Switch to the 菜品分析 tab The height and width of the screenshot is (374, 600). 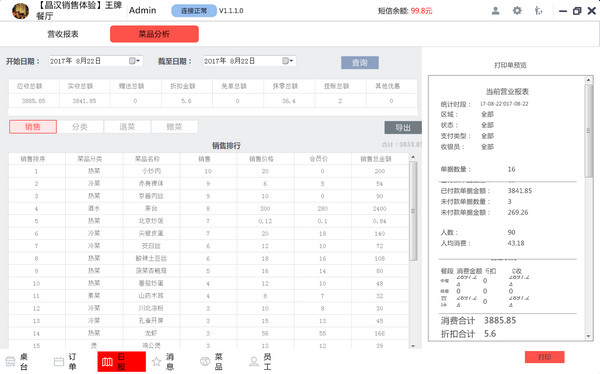click(x=154, y=34)
